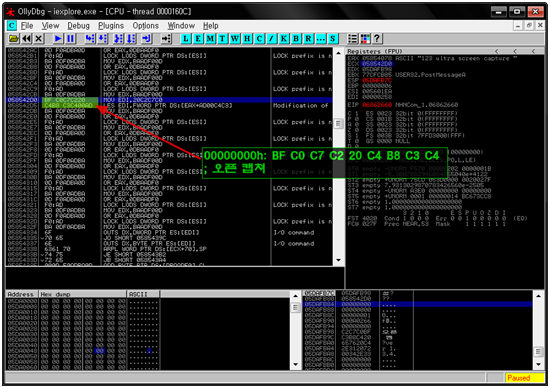This screenshot has height=388, width=550.
Task: Open the Window menu
Action: 181,26
